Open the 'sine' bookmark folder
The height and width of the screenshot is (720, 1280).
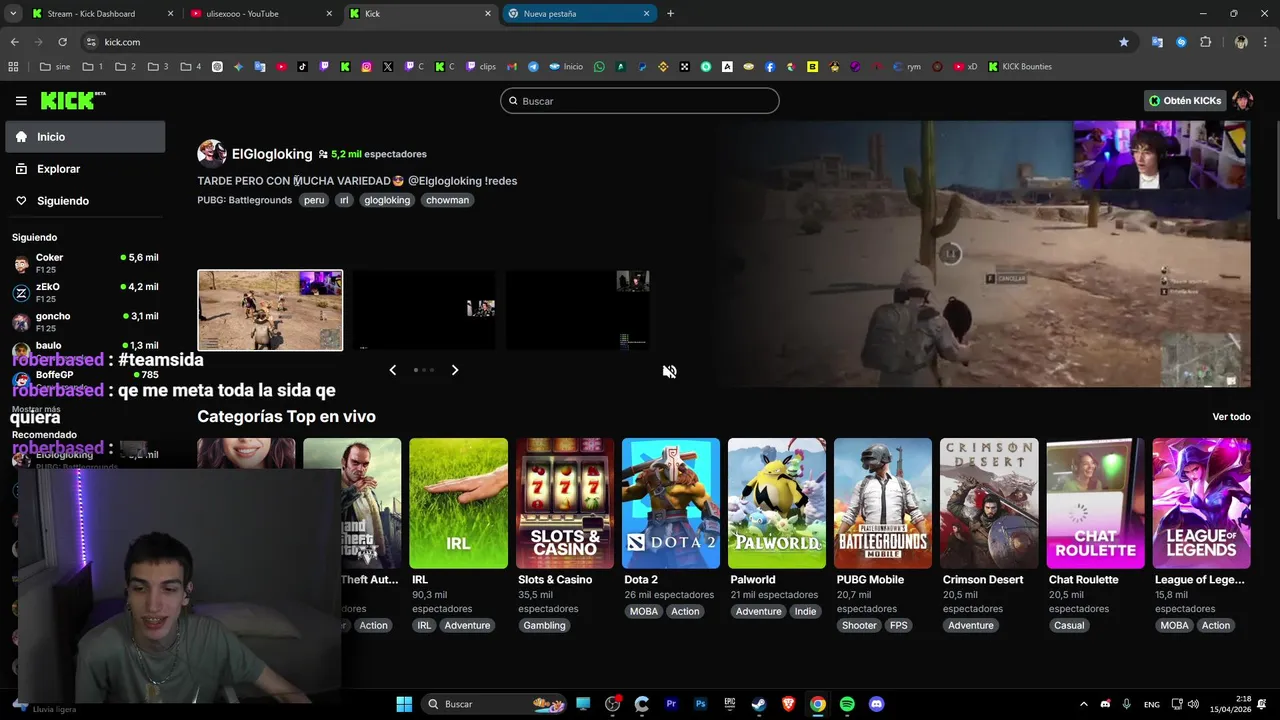point(55,67)
